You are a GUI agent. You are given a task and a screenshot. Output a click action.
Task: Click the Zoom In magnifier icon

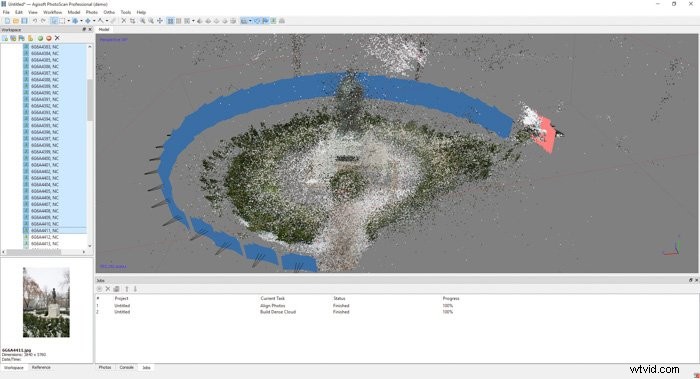[142, 21]
